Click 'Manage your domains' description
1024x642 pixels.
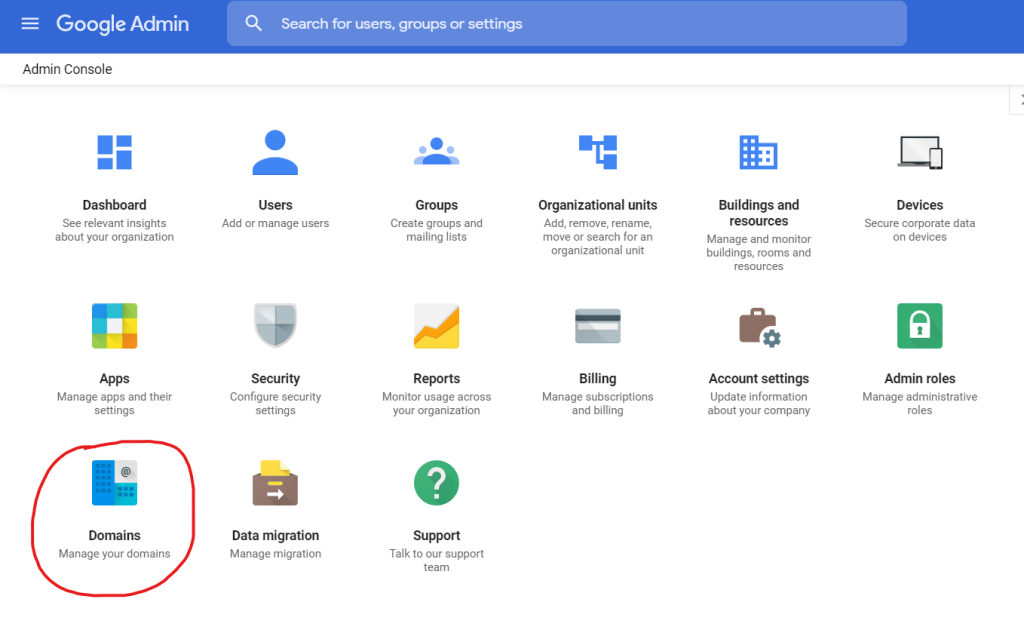point(114,554)
